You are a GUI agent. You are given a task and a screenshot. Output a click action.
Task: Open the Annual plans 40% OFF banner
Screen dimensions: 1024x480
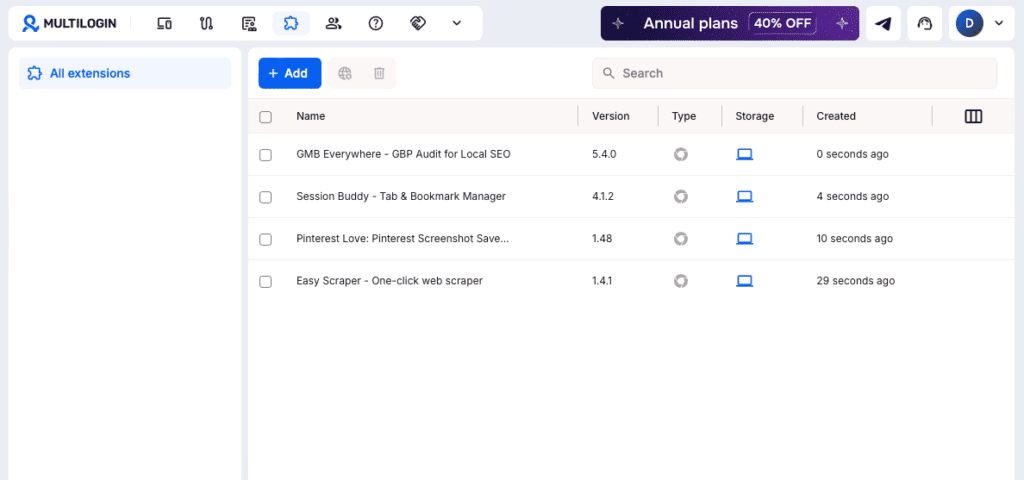click(729, 24)
